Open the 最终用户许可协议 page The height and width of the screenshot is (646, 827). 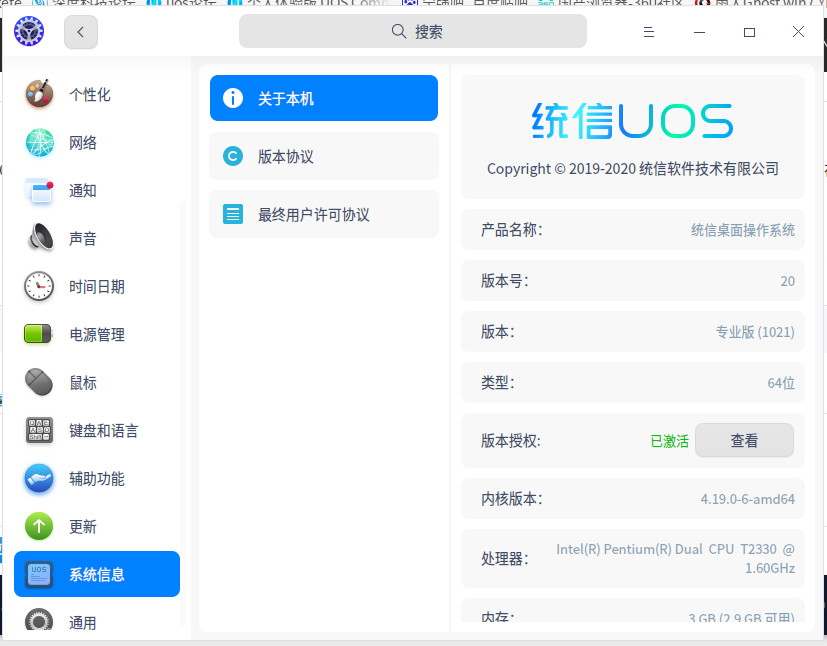click(x=324, y=214)
